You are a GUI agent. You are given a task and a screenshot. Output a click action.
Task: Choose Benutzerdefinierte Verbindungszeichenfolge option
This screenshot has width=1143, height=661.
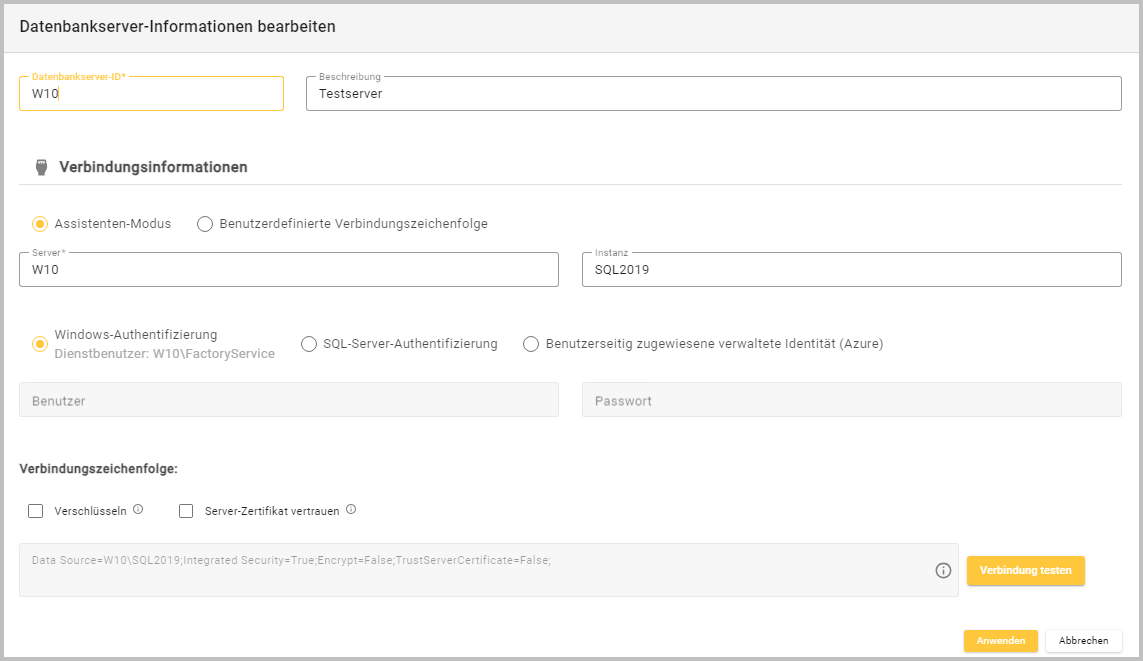[x=205, y=224]
